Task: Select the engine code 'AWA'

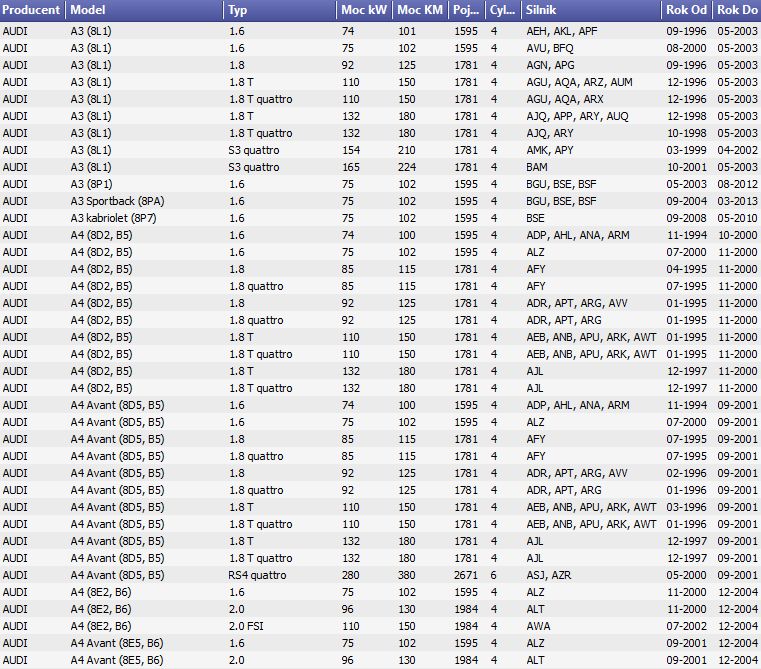Action: click(x=538, y=626)
